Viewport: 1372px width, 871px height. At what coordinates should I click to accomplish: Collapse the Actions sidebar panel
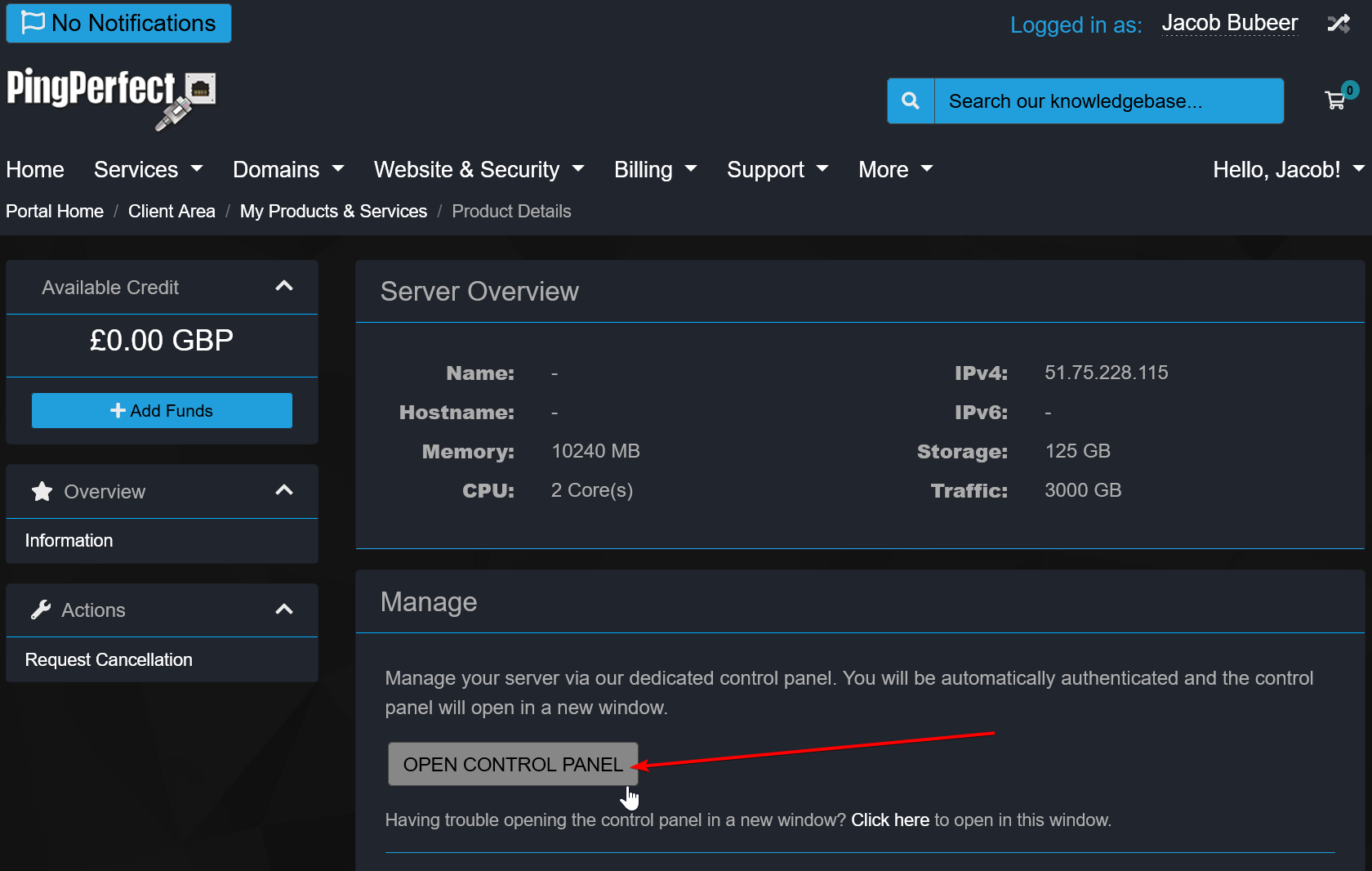click(x=283, y=610)
